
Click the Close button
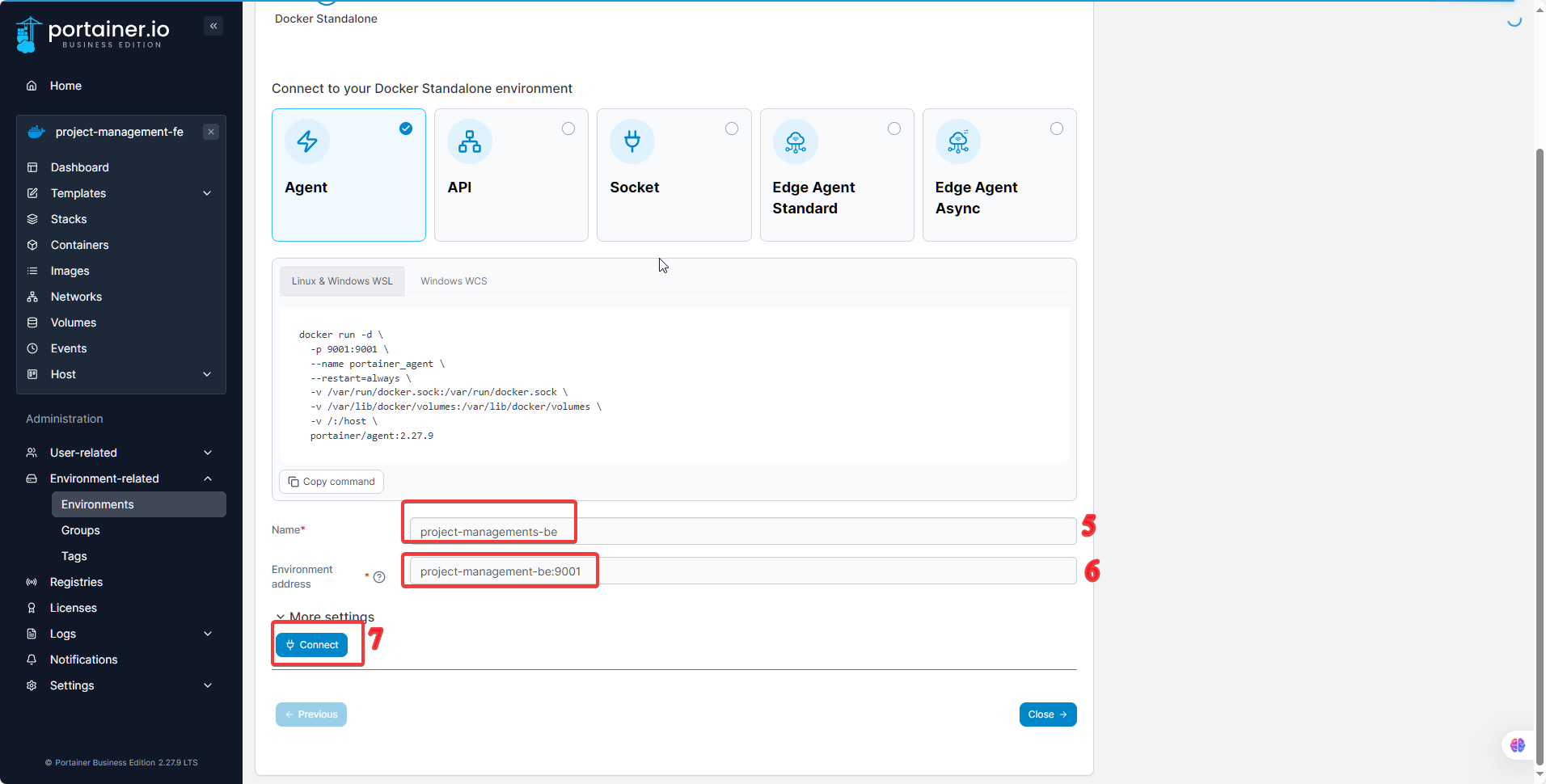tap(1048, 714)
